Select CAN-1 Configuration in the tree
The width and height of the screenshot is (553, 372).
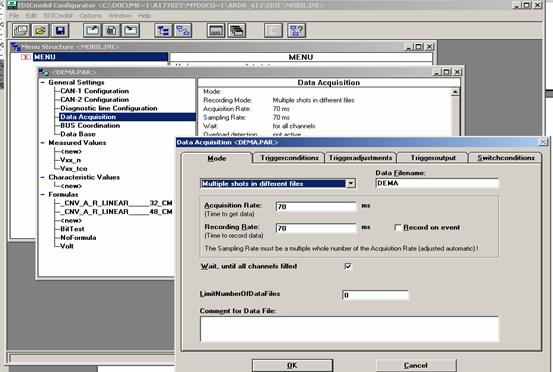coord(95,91)
